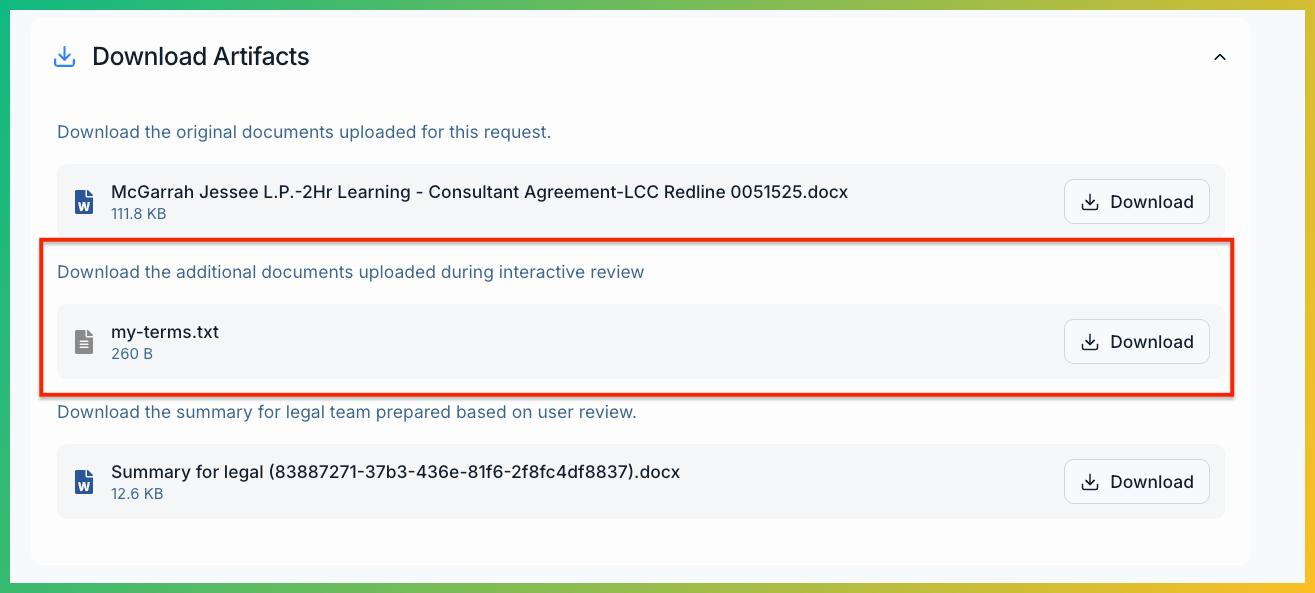Image resolution: width=1315 pixels, height=593 pixels.
Task: Click the additional documents interactive review text
Action: click(x=350, y=272)
